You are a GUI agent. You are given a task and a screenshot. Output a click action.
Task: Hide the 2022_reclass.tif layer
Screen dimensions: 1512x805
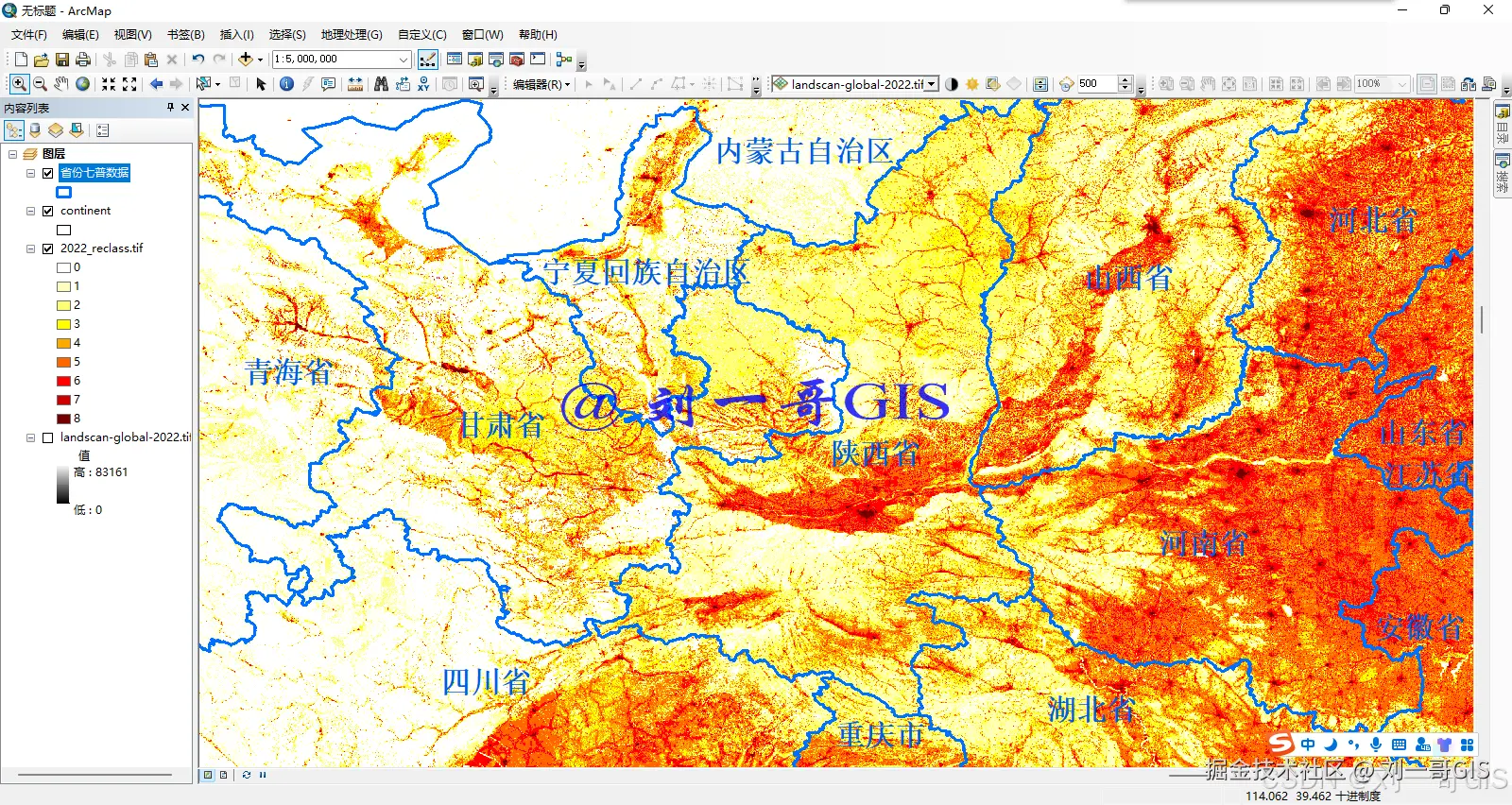coord(47,248)
